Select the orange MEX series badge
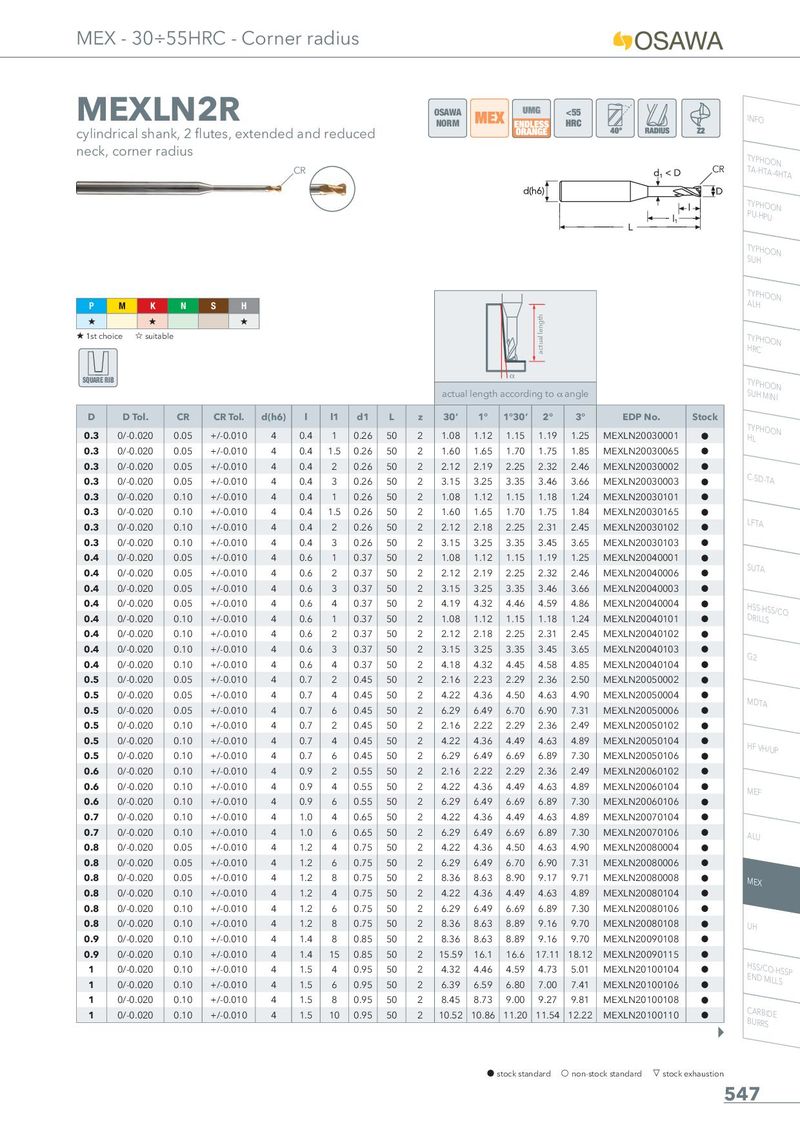Screen dimensions: 800x1132 pyautogui.click(x=490, y=118)
